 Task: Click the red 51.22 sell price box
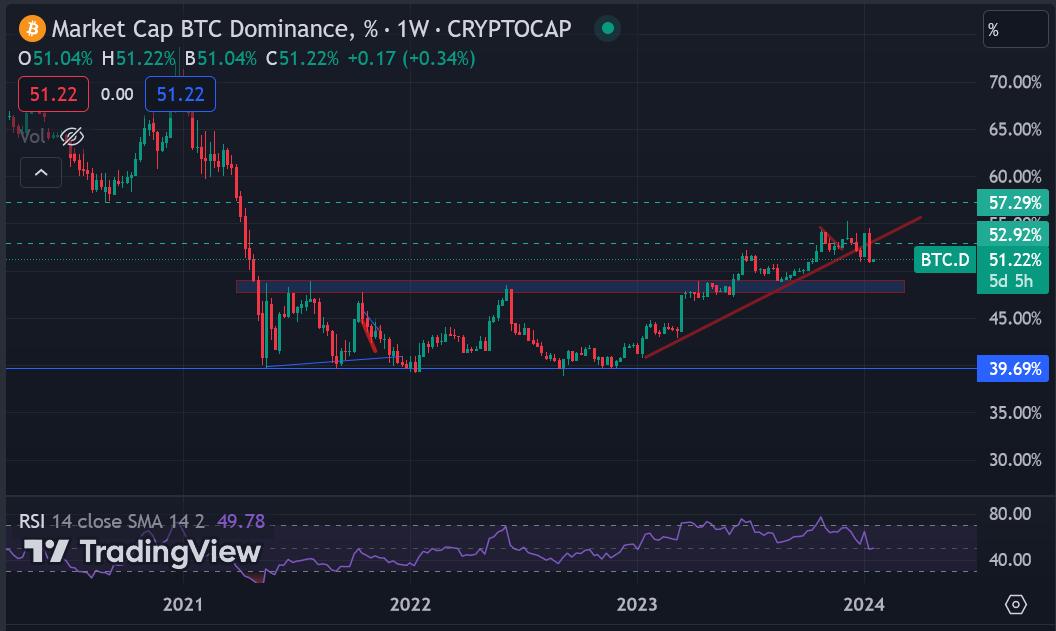tap(53, 94)
